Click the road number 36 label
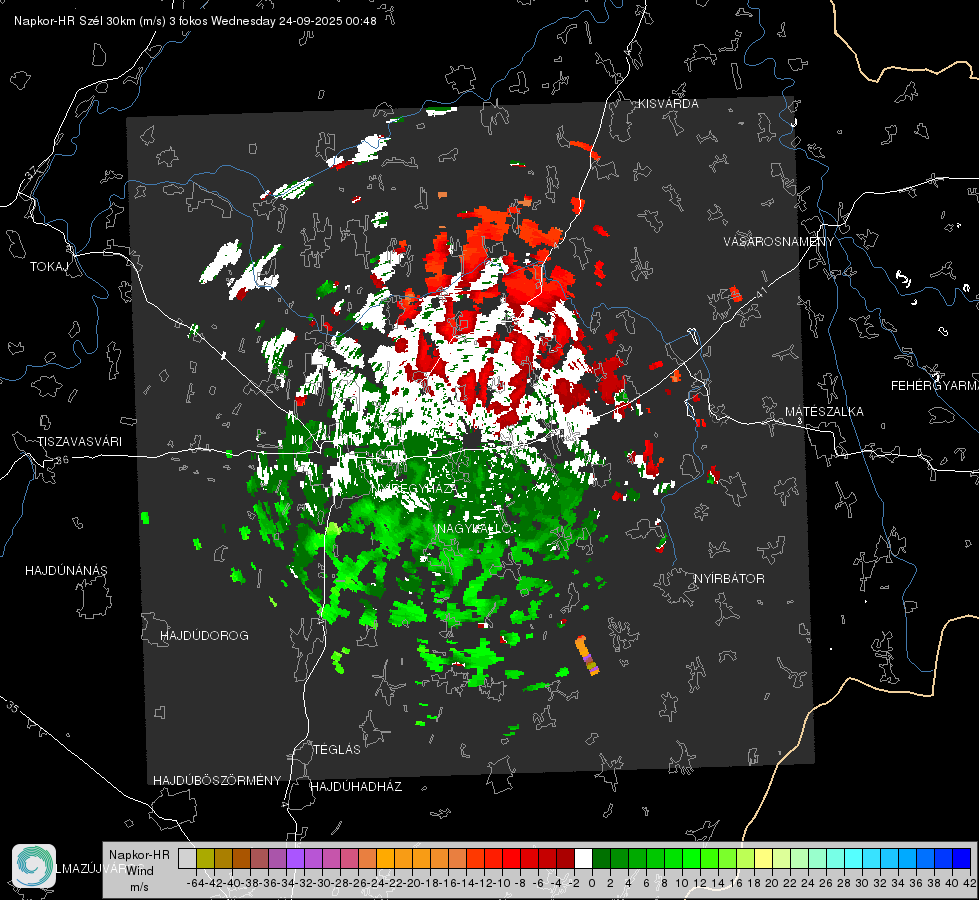The image size is (979, 900). [62, 460]
